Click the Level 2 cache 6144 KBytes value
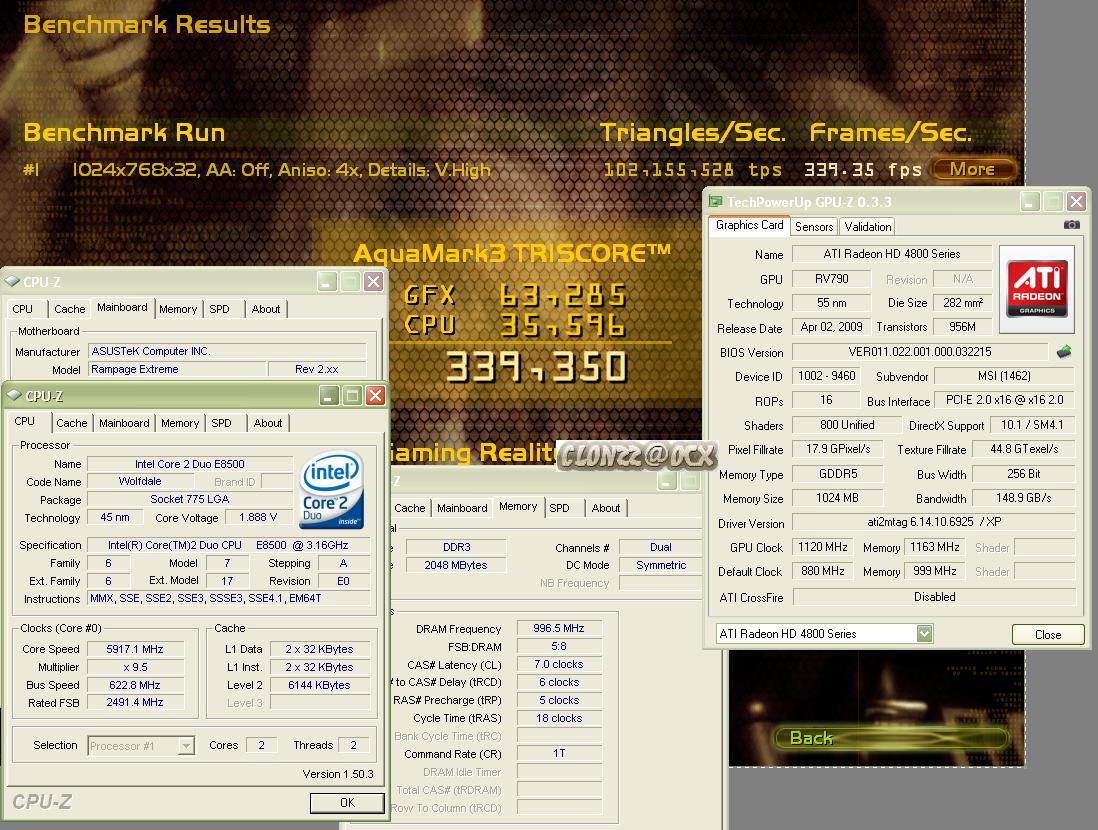Screen dimensions: 1098x830 click(x=319, y=685)
